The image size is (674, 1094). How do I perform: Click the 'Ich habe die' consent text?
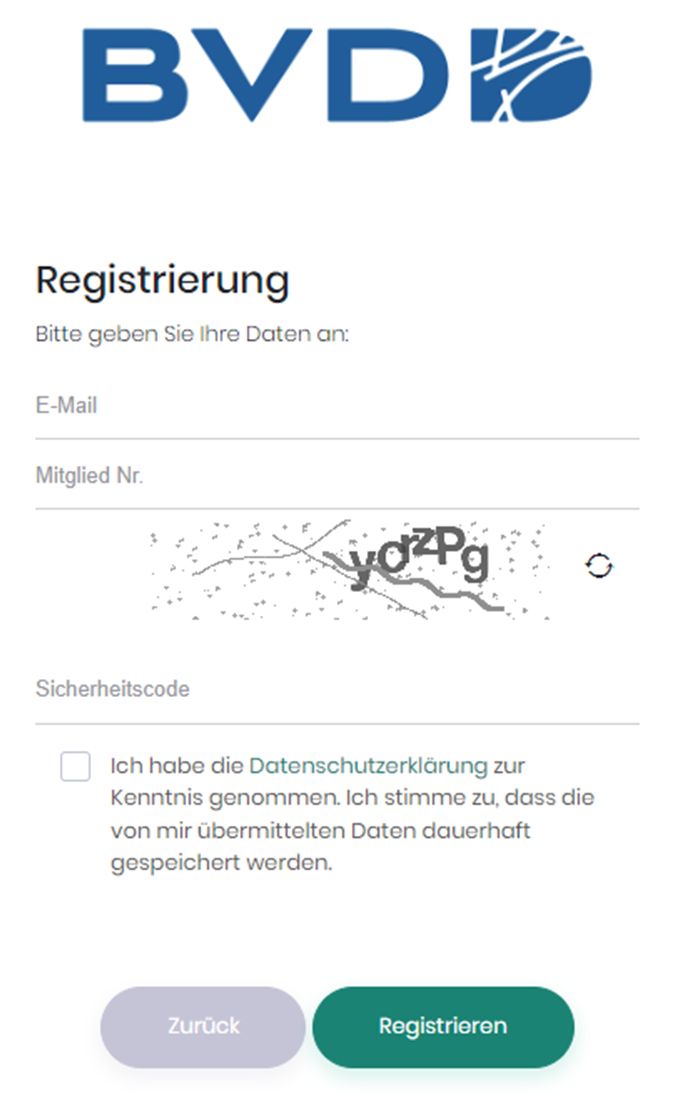177,766
